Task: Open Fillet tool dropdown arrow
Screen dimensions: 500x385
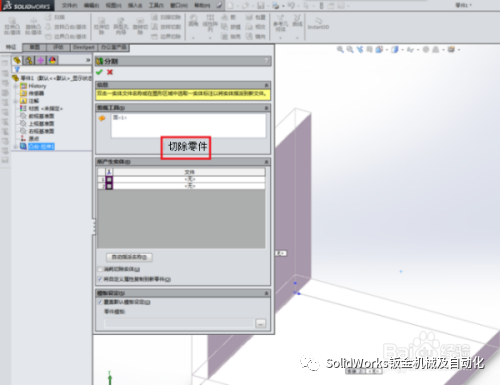Action: tap(193, 37)
